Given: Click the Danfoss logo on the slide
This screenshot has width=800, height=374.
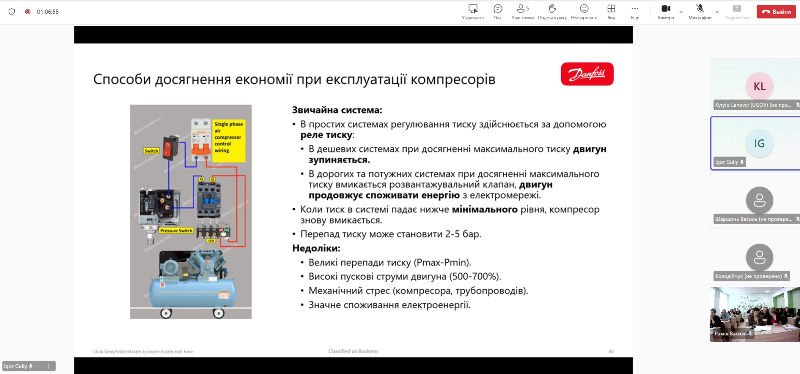Looking at the screenshot, I should tap(587, 74).
